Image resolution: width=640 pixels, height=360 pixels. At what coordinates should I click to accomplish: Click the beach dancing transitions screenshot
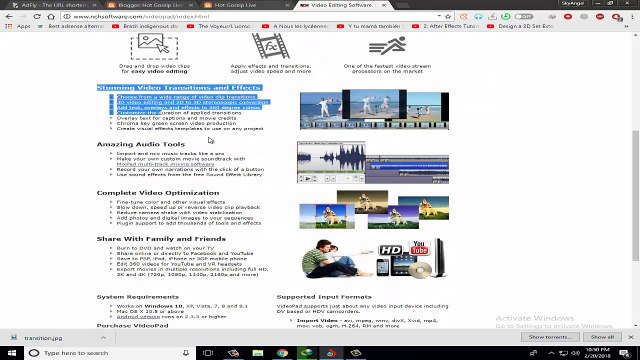(x=374, y=109)
